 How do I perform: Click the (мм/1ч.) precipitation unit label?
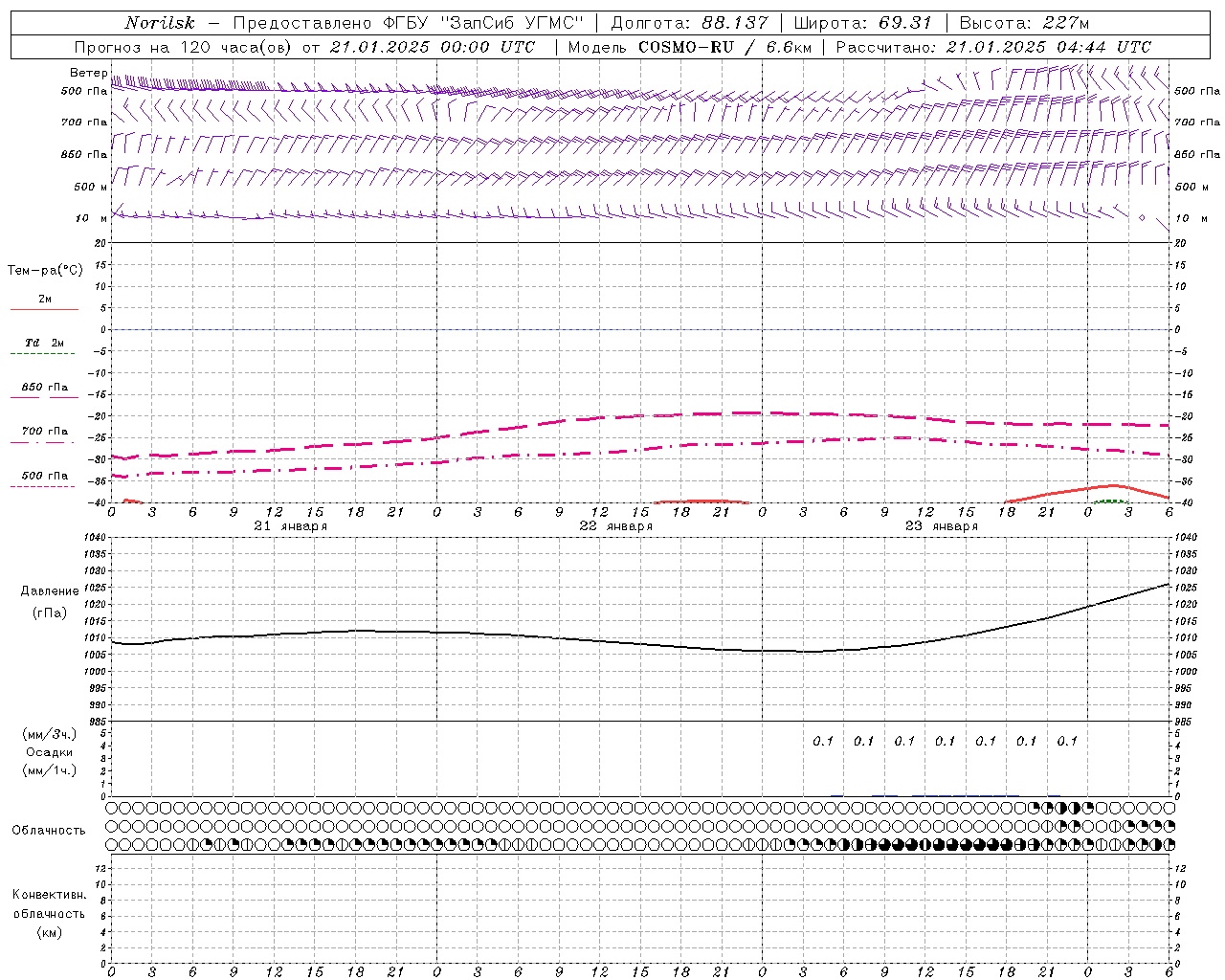tap(50, 770)
